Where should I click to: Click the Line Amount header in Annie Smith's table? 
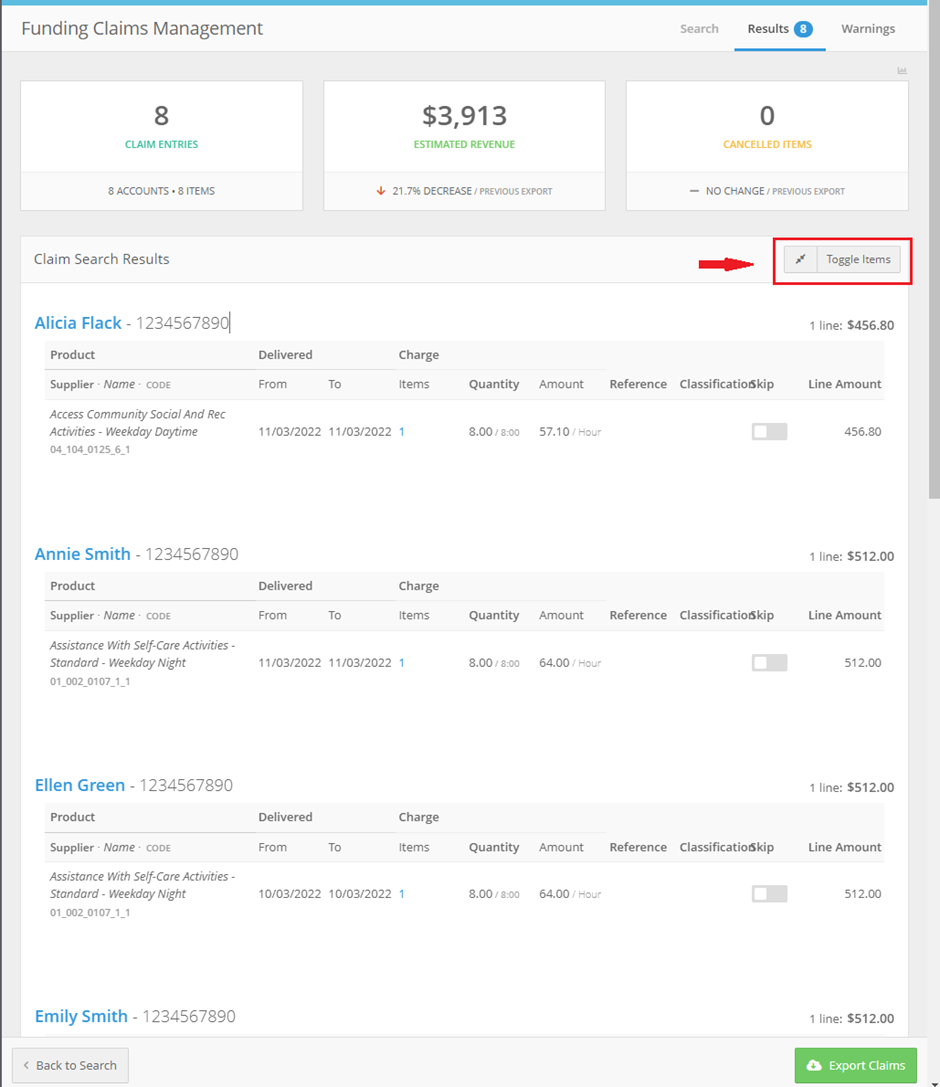click(844, 615)
